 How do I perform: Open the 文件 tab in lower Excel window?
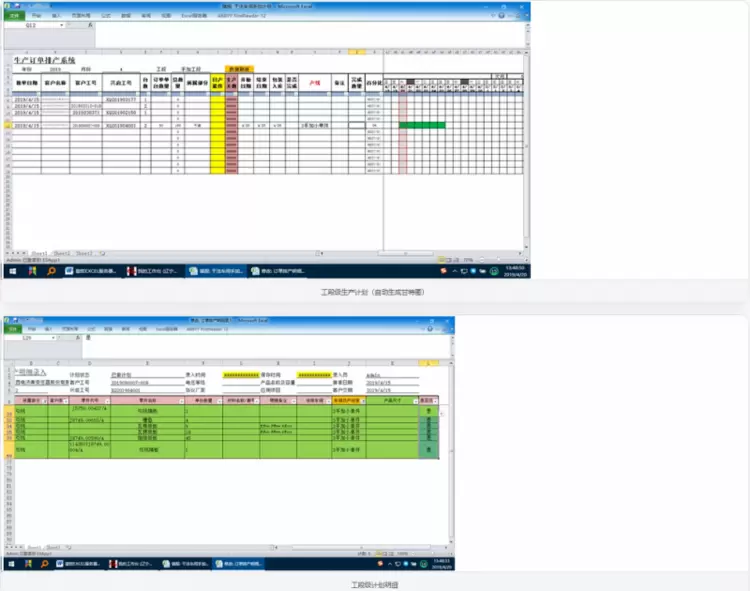[x=13, y=329]
